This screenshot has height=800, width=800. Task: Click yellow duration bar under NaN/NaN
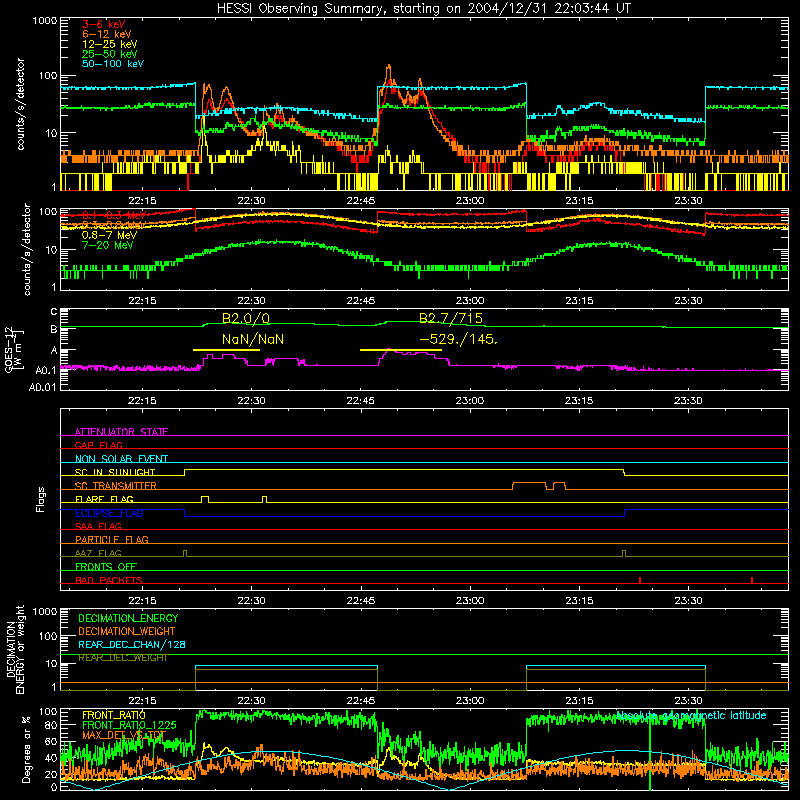point(227,350)
